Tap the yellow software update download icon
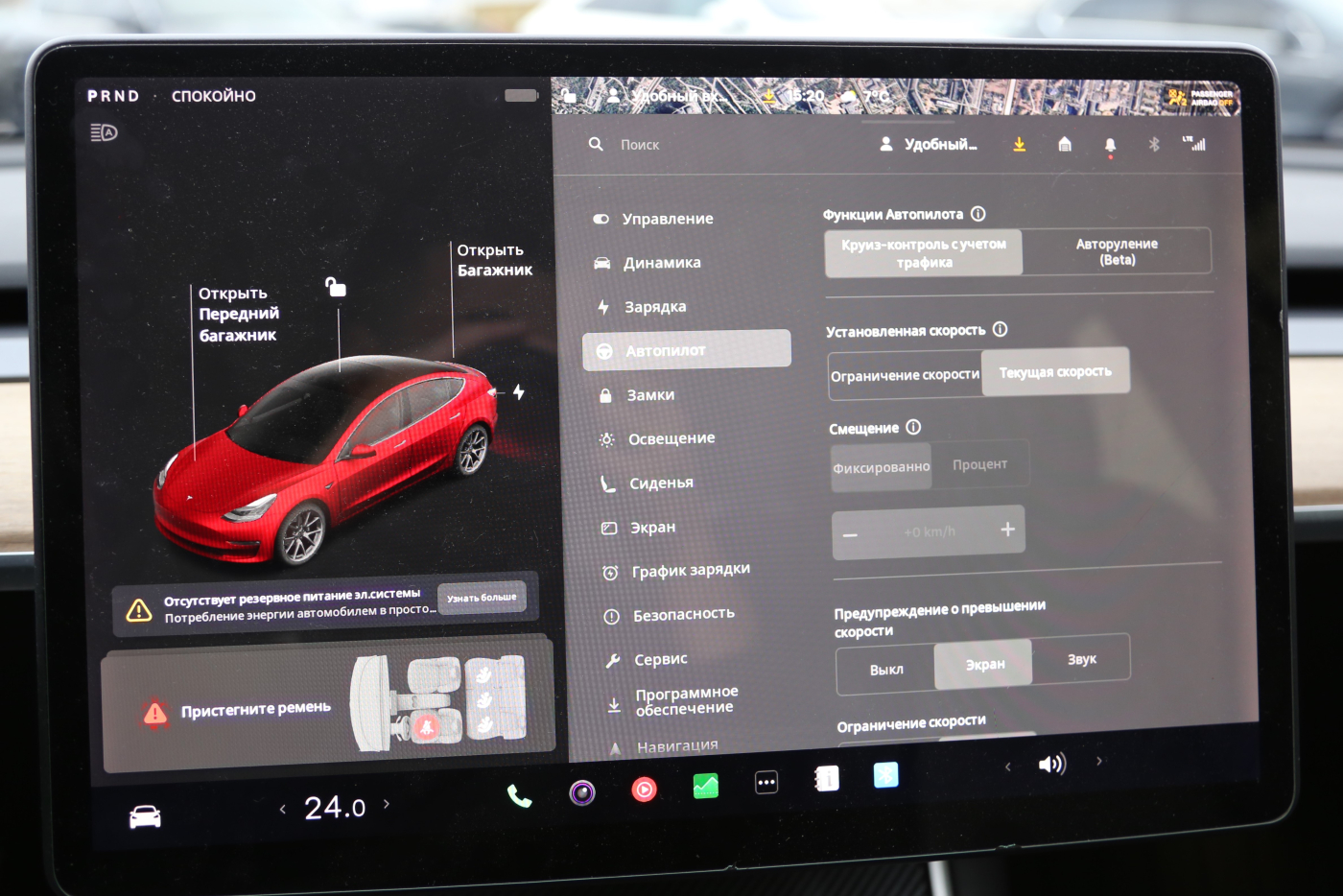The height and width of the screenshot is (896, 1343). pos(1019,144)
